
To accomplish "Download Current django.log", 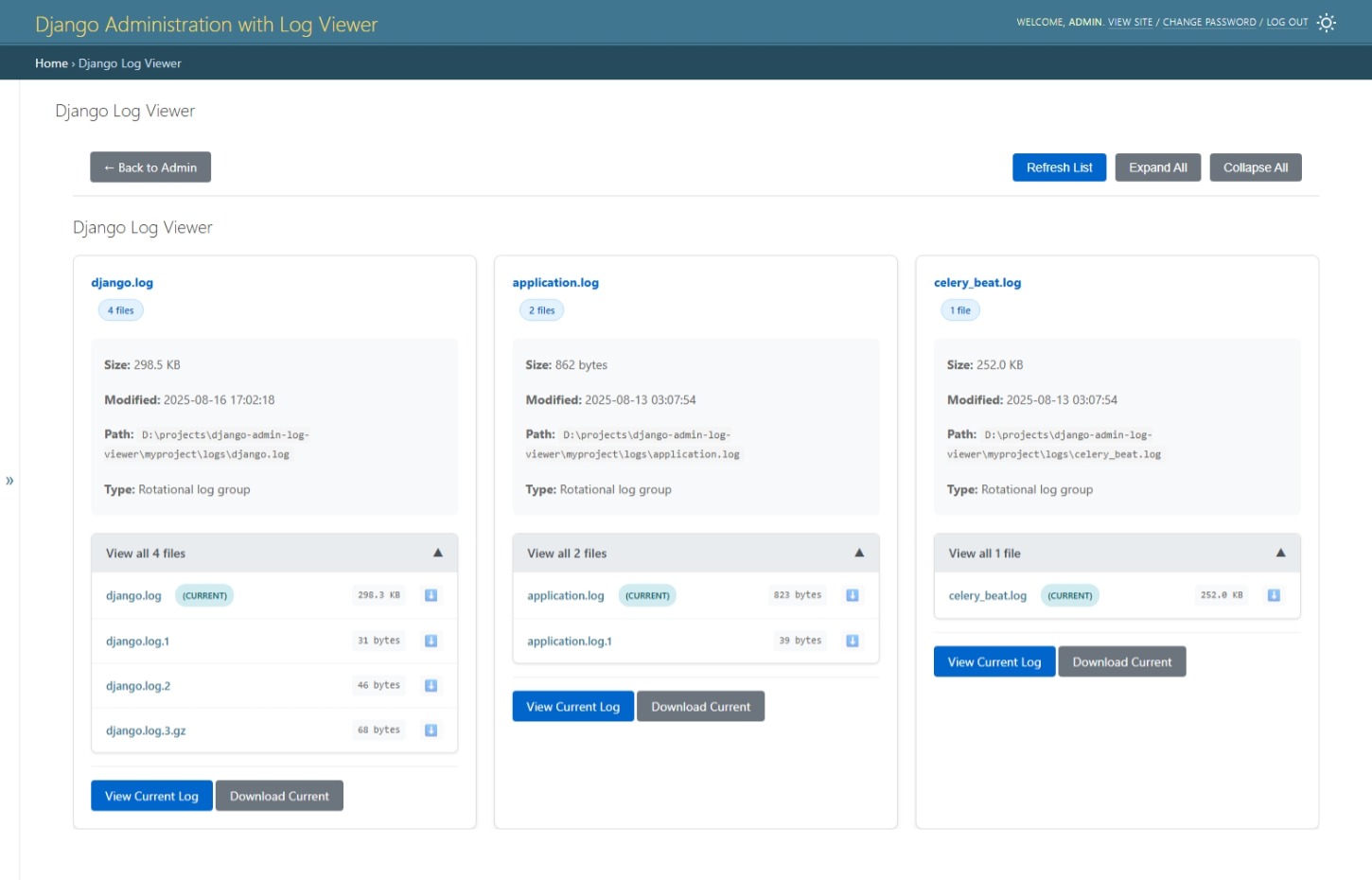I will pyautogui.click(x=279, y=796).
